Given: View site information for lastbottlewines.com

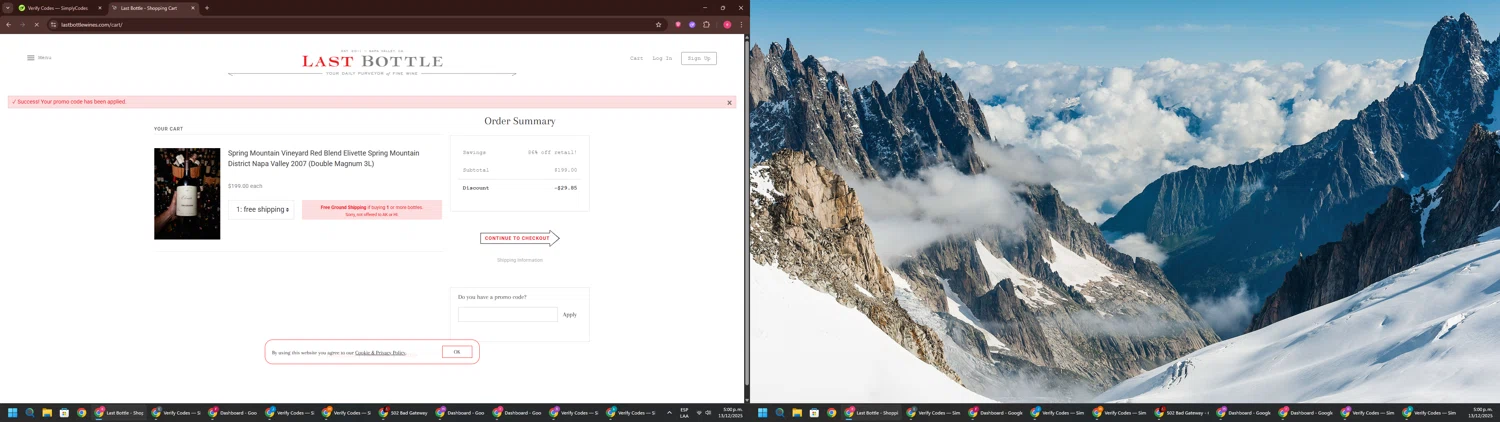Looking at the screenshot, I should point(53,24).
